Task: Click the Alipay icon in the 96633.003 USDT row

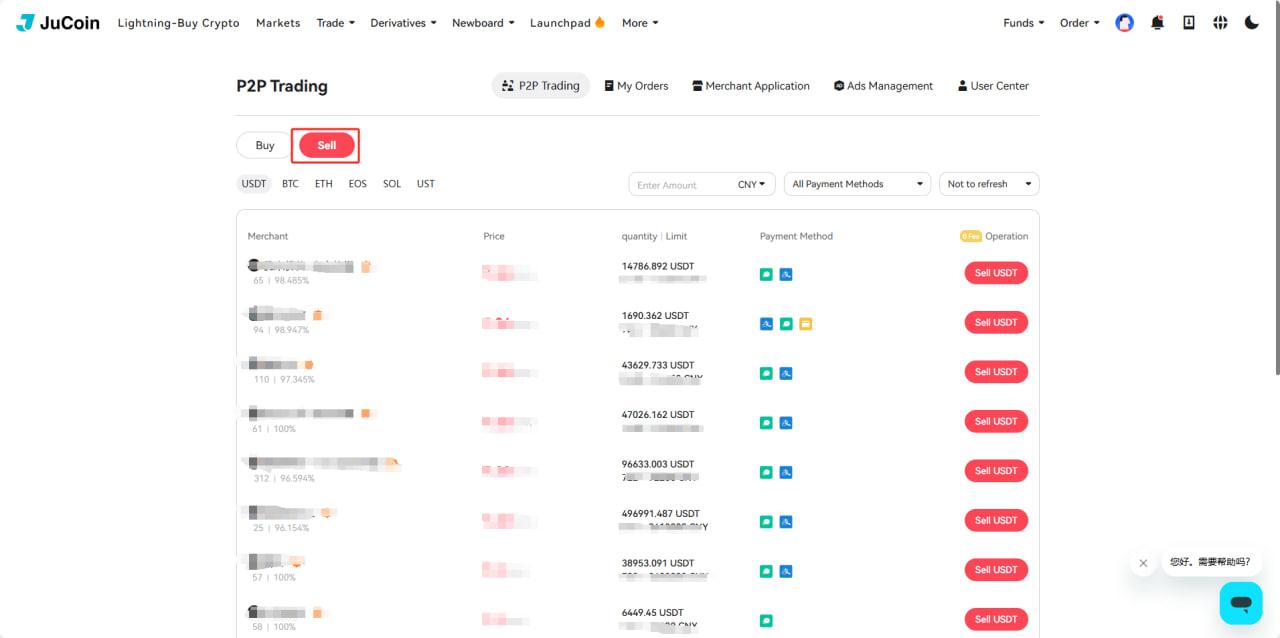Action: click(x=786, y=472)
